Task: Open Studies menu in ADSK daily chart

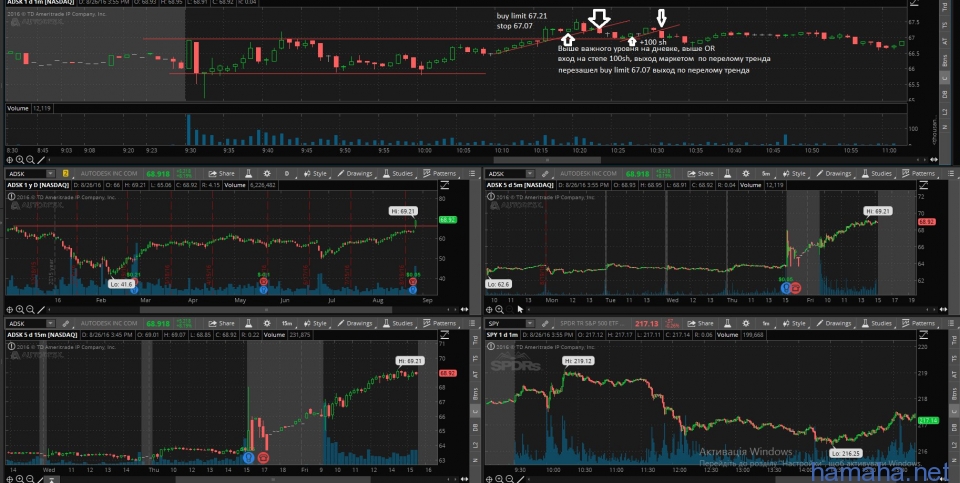Action: [x=398, y=173]
